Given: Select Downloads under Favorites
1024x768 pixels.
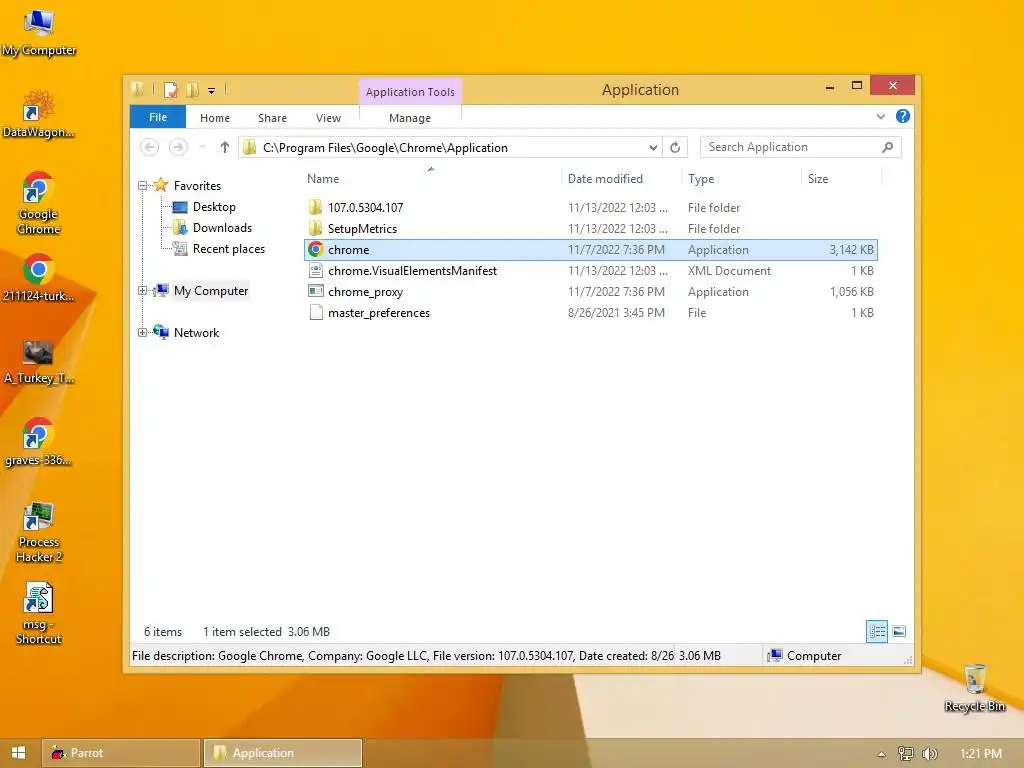Looking at the screenshot, I should click(222, 228).
